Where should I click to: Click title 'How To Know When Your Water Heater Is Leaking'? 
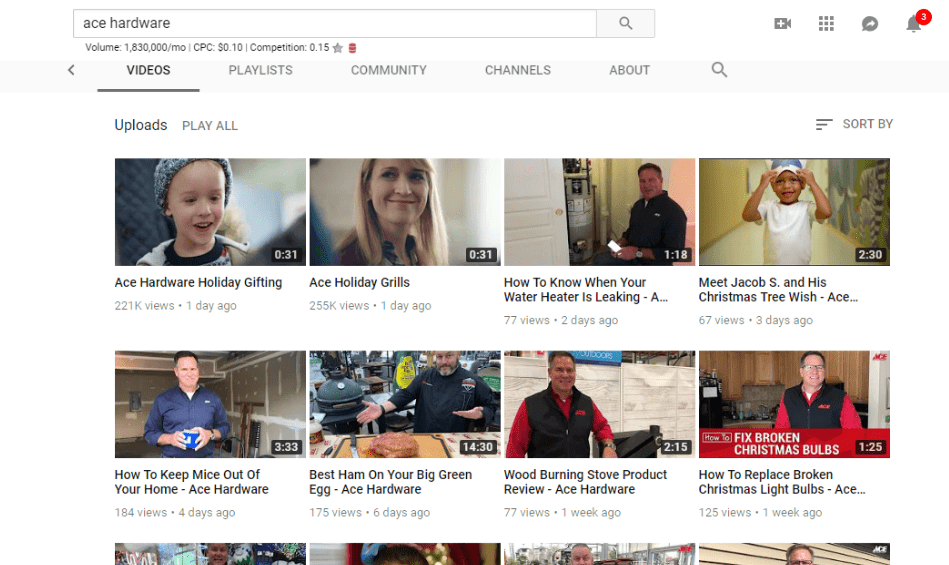tap(586, 290)
